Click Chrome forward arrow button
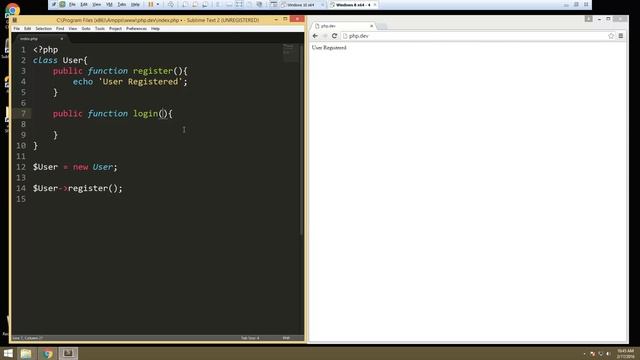640x360 pixels. tap(325, 36)
